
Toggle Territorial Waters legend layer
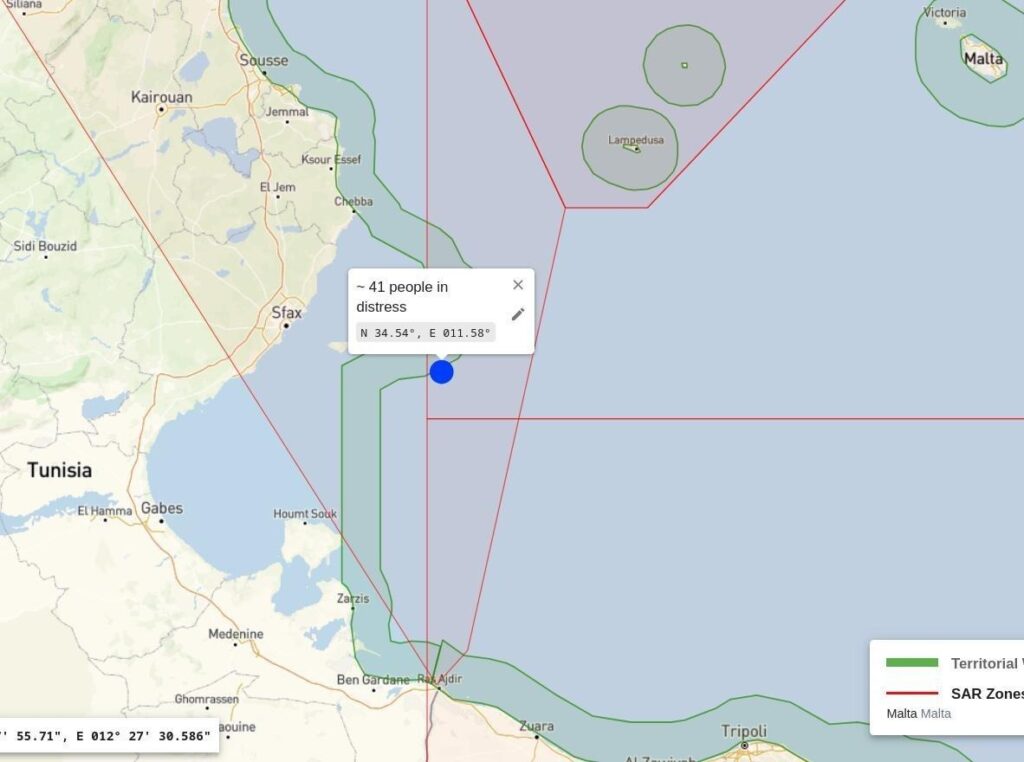coord(986,663)
